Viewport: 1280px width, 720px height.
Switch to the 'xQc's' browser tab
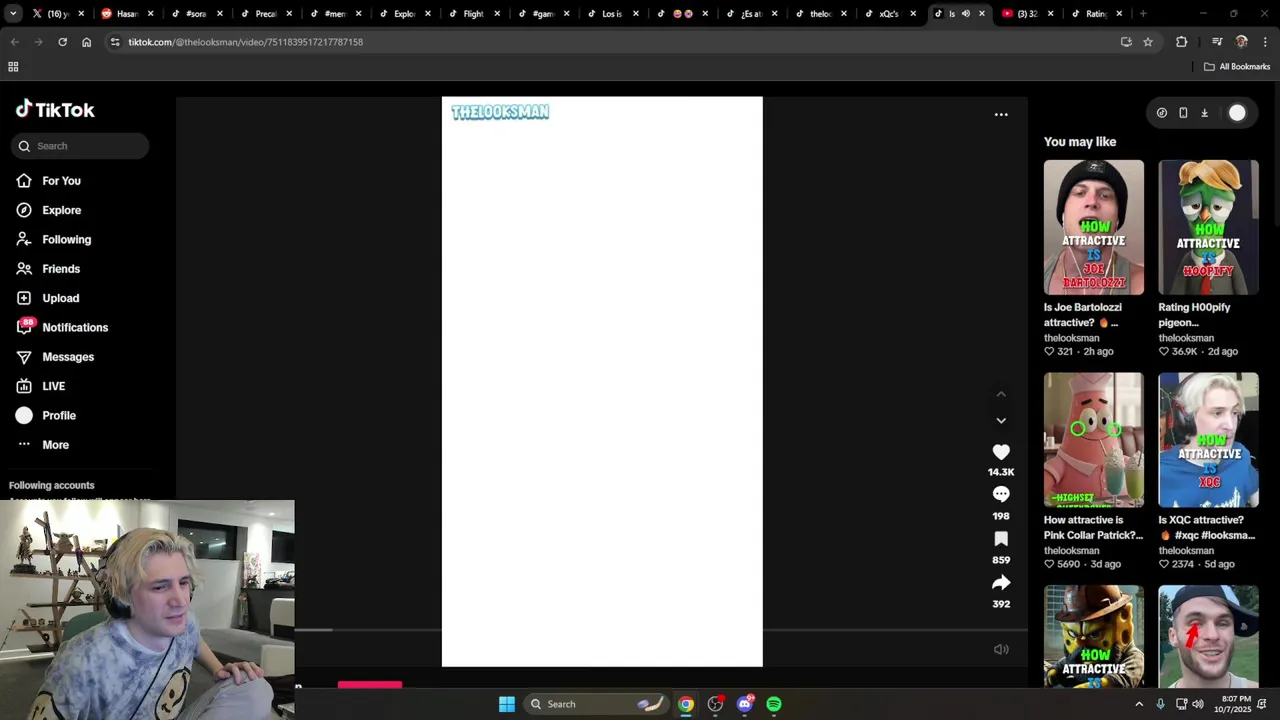coord(887,14)
